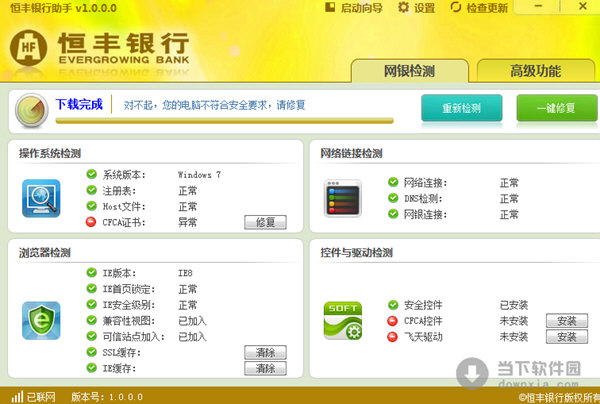Image resolution: width=600 pixels, height=404 pixels.
Task: Open 设置 settings with gear icon
Action: click(416, 7)
